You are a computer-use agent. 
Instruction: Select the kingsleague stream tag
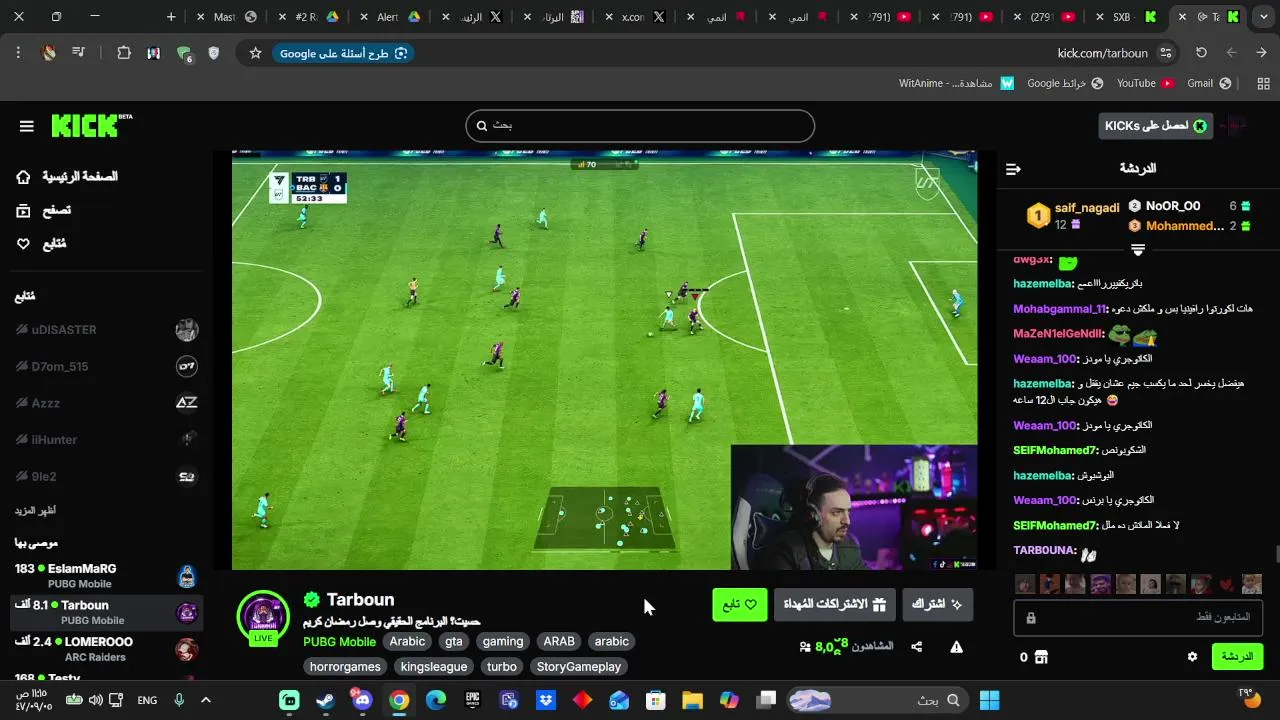click(434, 667)
